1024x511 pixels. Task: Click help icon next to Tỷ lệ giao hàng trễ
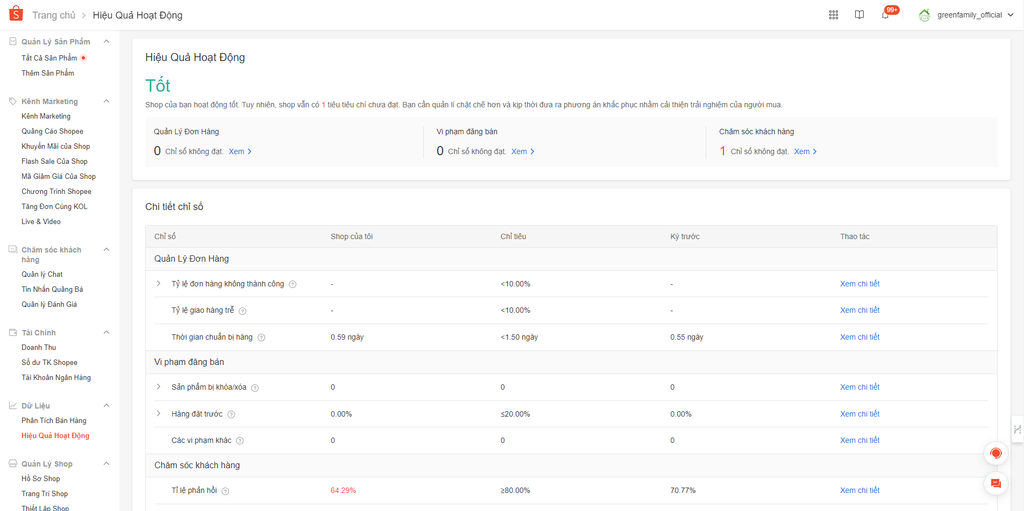click(x=243, y=310)
